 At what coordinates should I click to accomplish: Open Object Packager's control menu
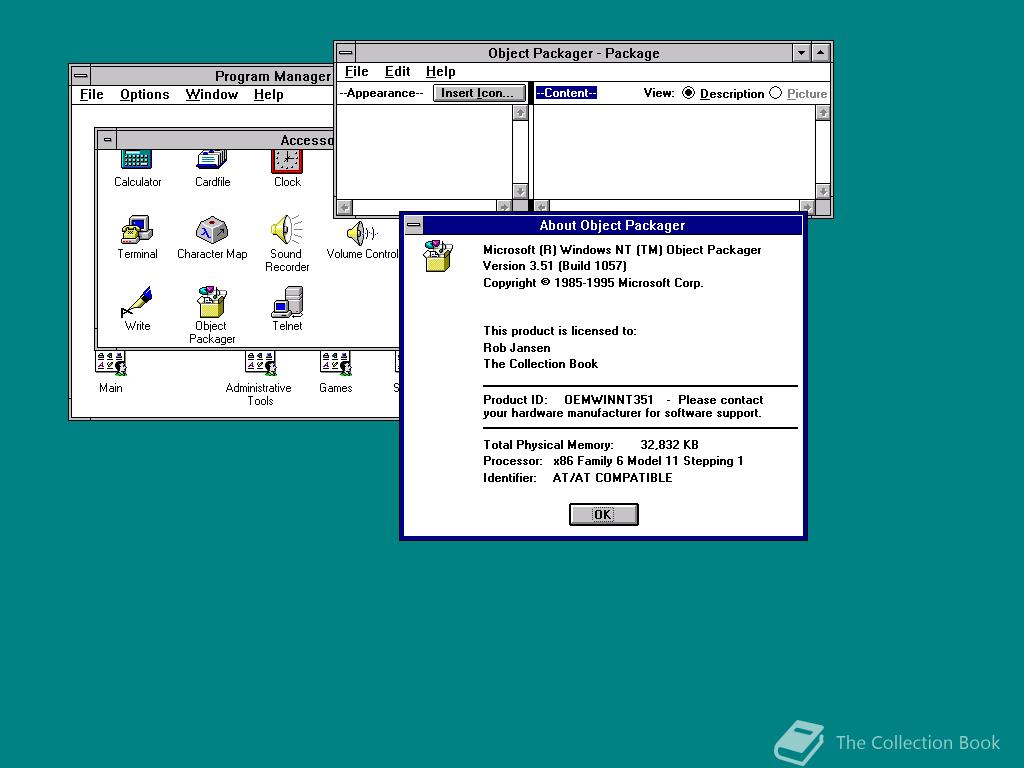pyautogui.click(x=345, y=52)
